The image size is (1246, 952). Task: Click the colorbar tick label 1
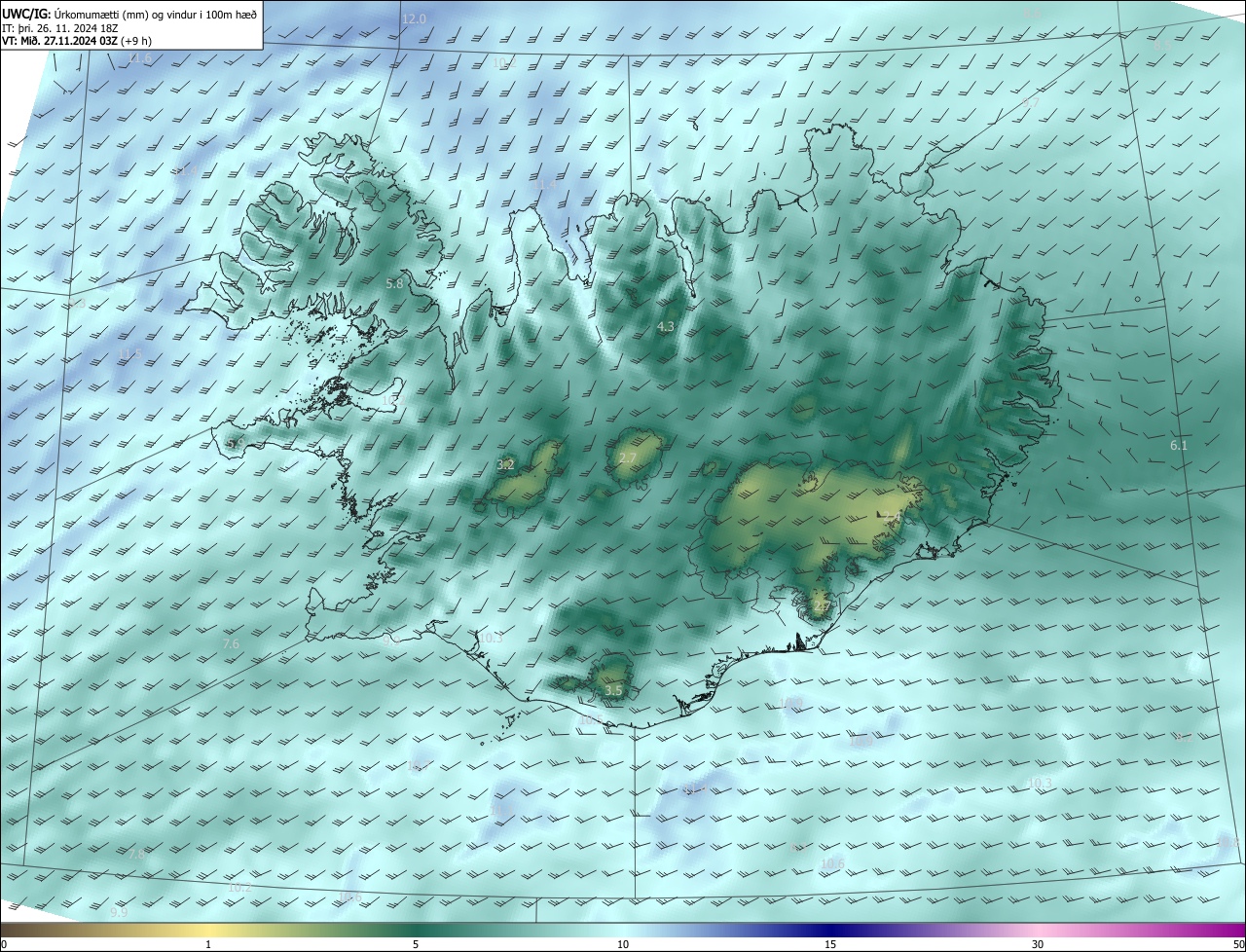click(x=208, y=944)
